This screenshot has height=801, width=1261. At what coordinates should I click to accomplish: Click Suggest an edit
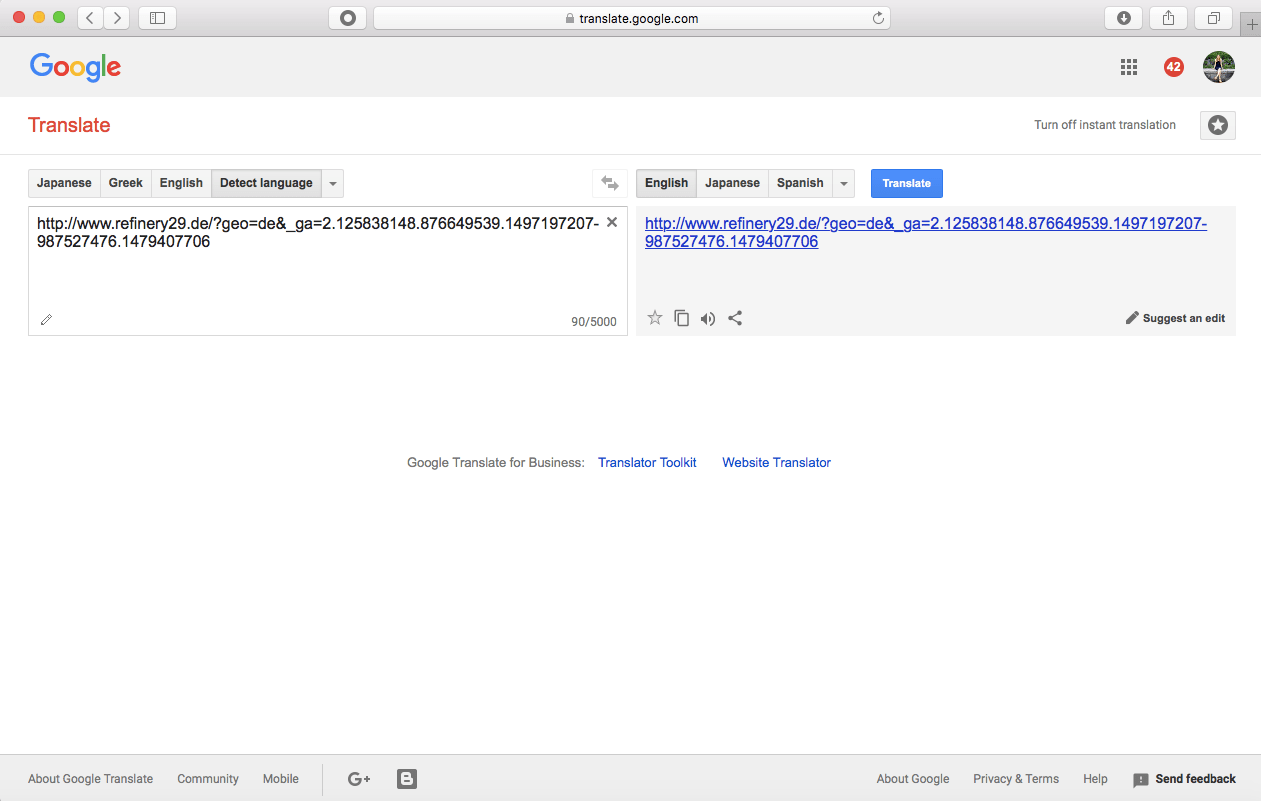click(1175, 318)
